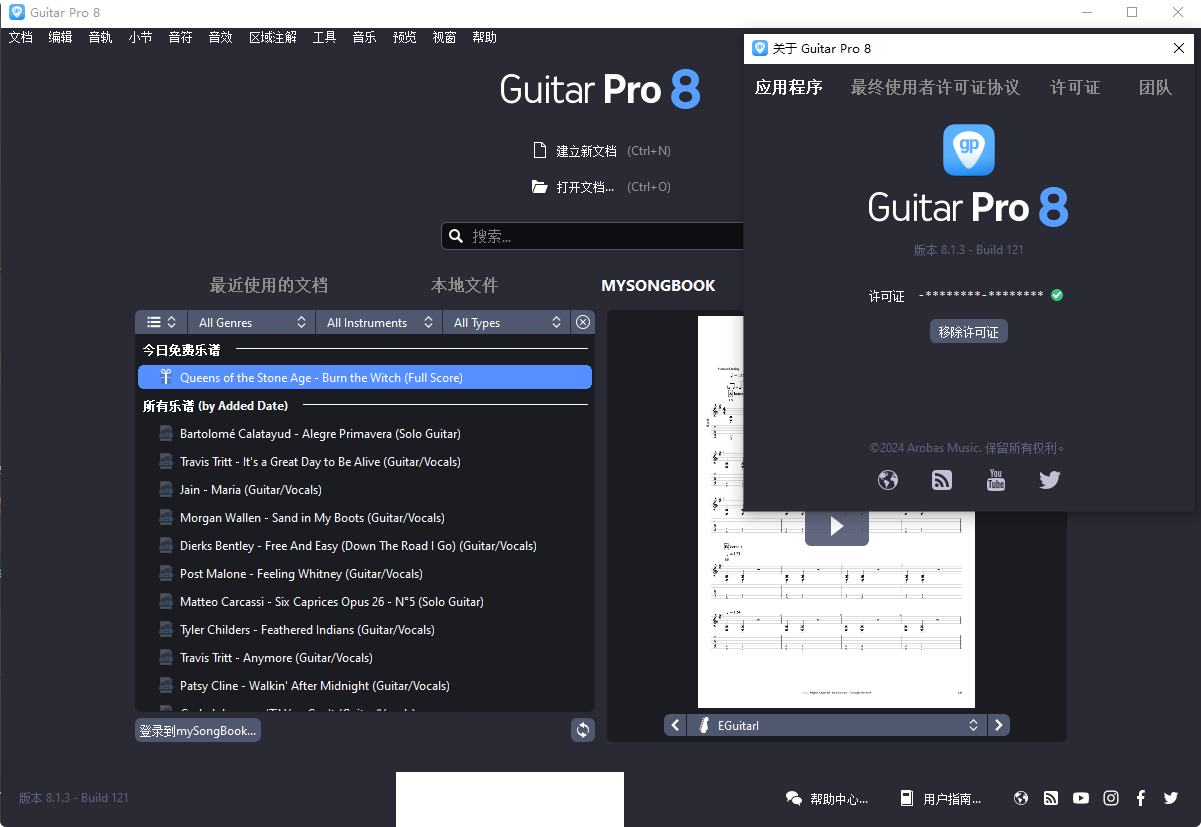Screen dimensions: 1201x827
Task: Select 应用程序 tab in About dialog
Action: click(789, 87)
